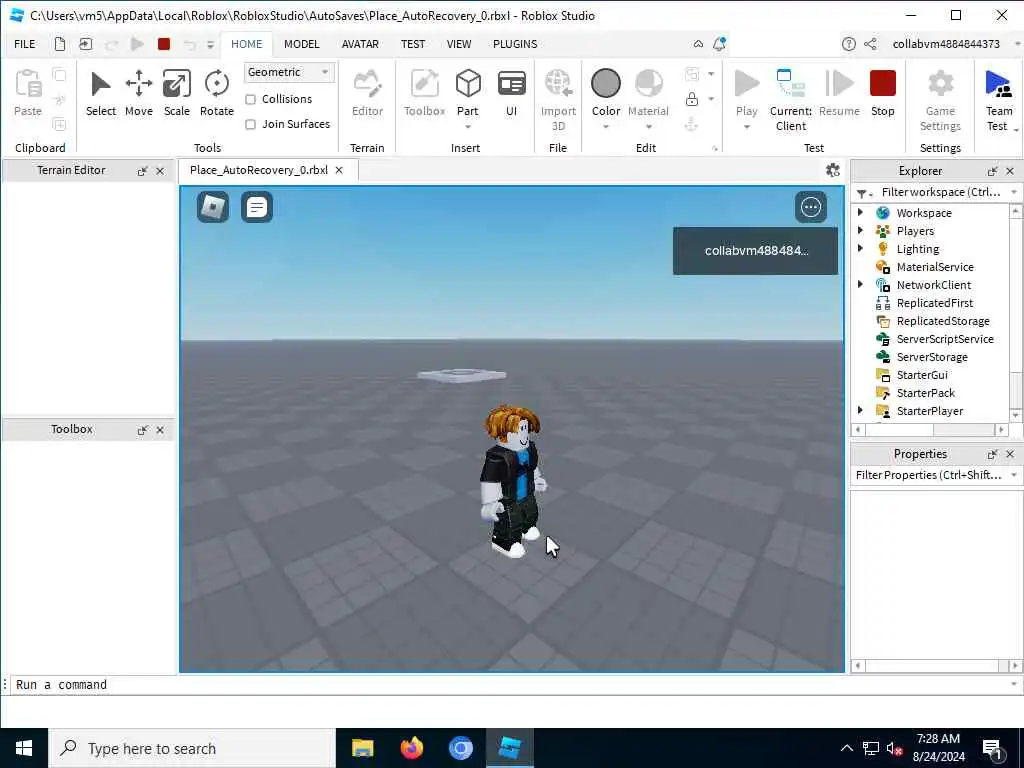Open Part type dropdown arrow
Image resolution: width=1024 pixels, height=768 pixels.
pos(468,127)
